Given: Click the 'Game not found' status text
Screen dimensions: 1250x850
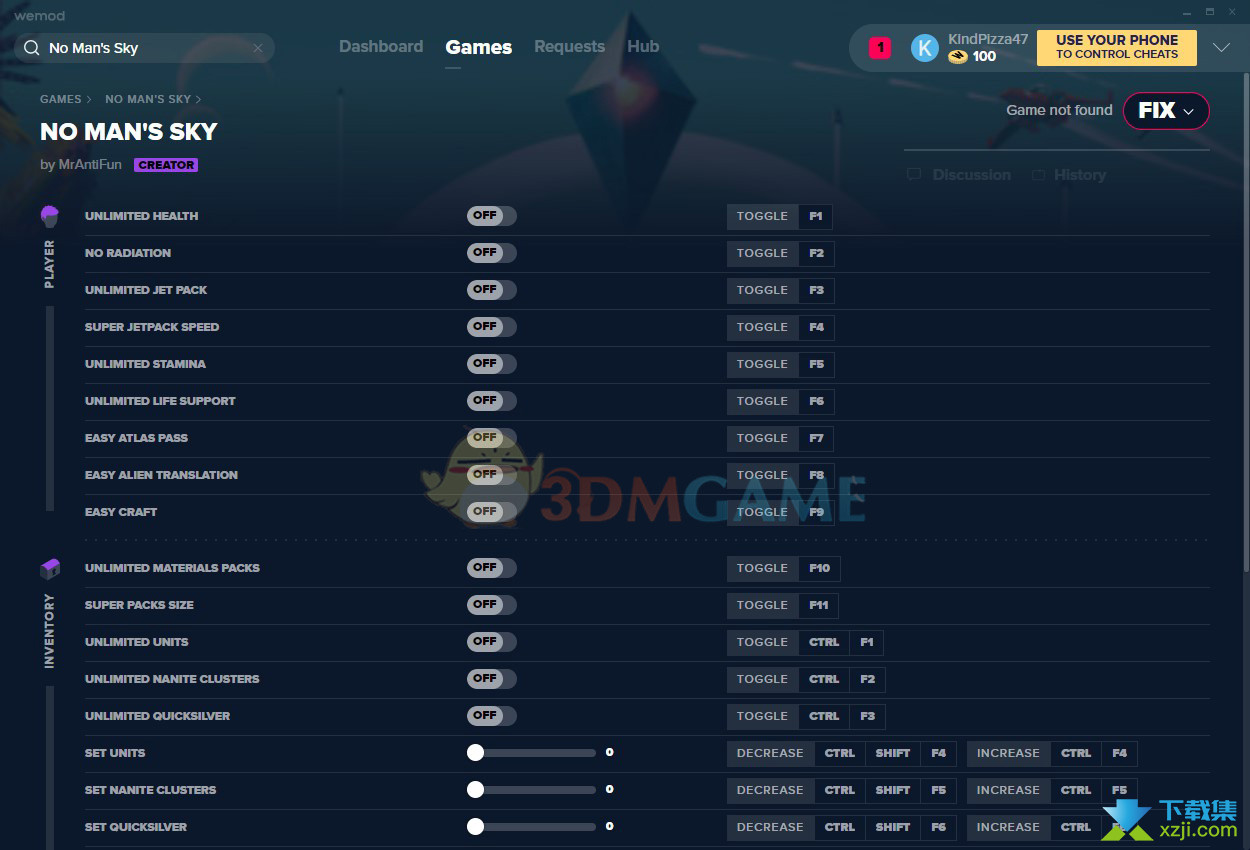Looking at the screenshot, I should point(1059,110).
